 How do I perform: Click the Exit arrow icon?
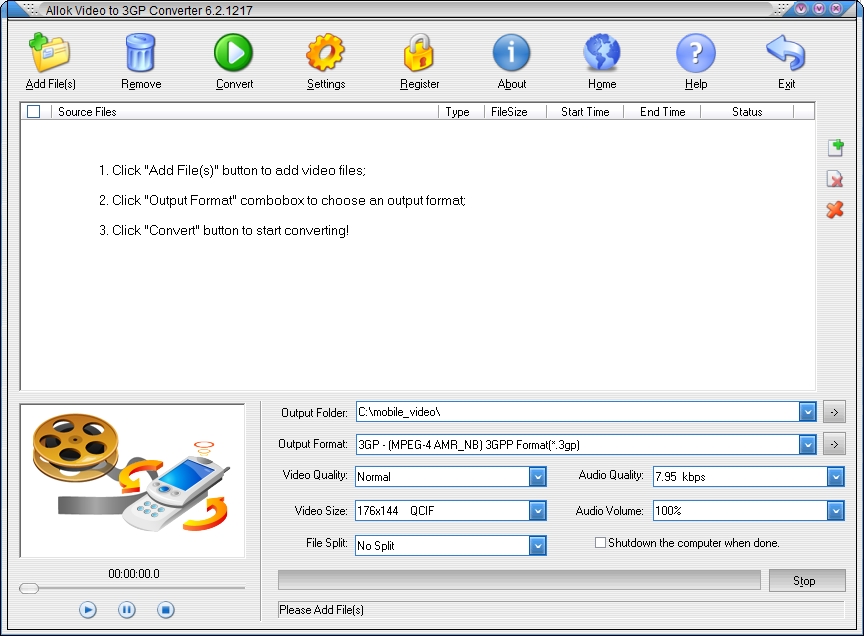point(786,53)
